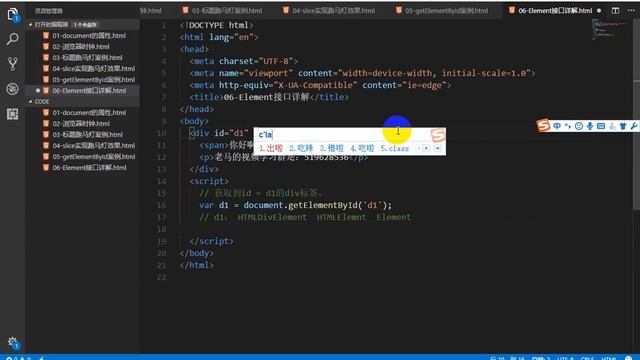Viewport: 640px width, 360px height.
Task: Click the title text 06-Element接口详解 on line 7
Action: (x=266, y=97)
